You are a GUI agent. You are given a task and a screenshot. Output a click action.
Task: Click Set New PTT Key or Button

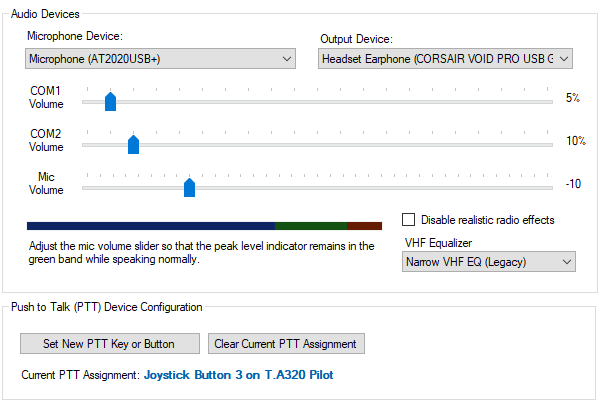pos(109,344)
